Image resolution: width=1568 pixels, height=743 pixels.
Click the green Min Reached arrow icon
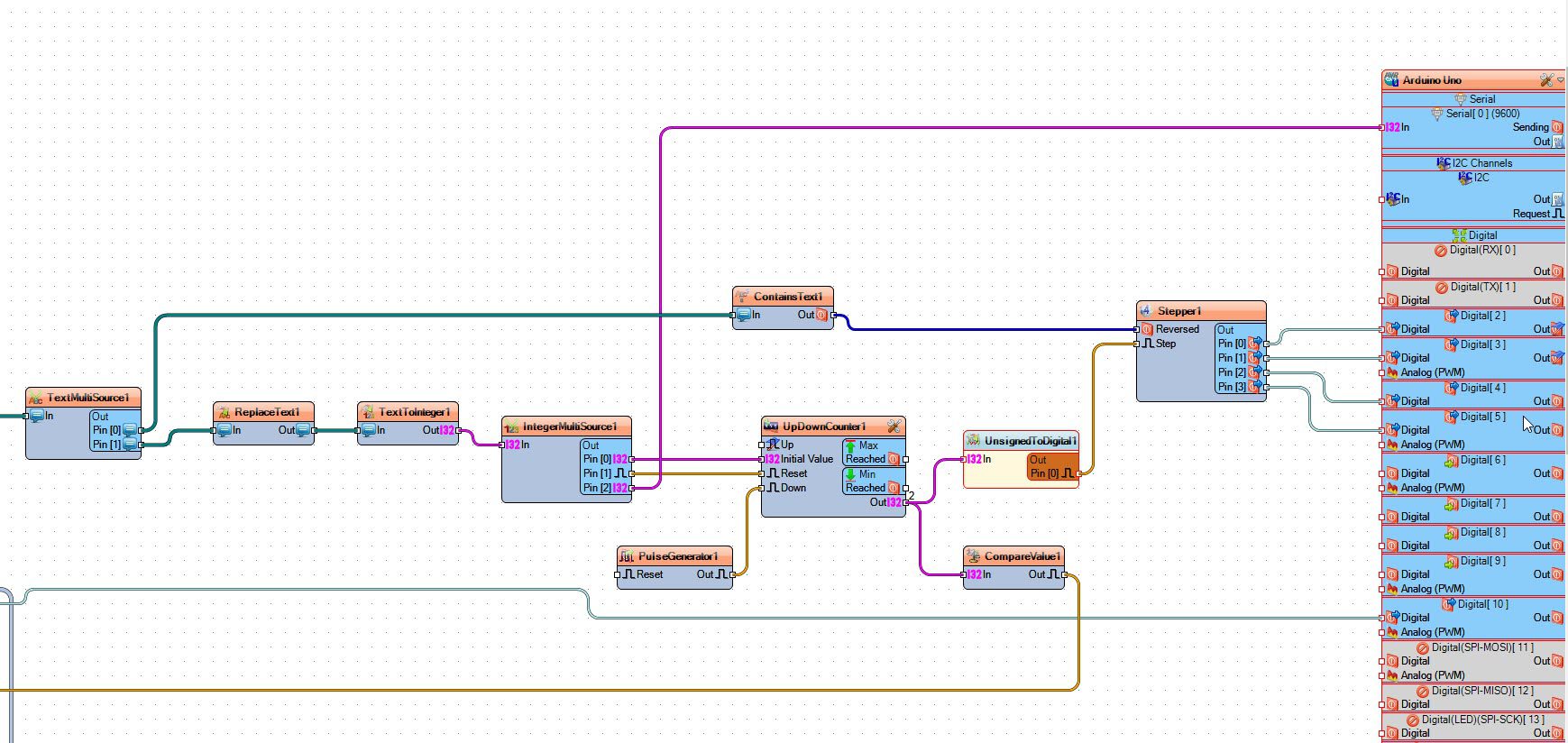(850, 474)
